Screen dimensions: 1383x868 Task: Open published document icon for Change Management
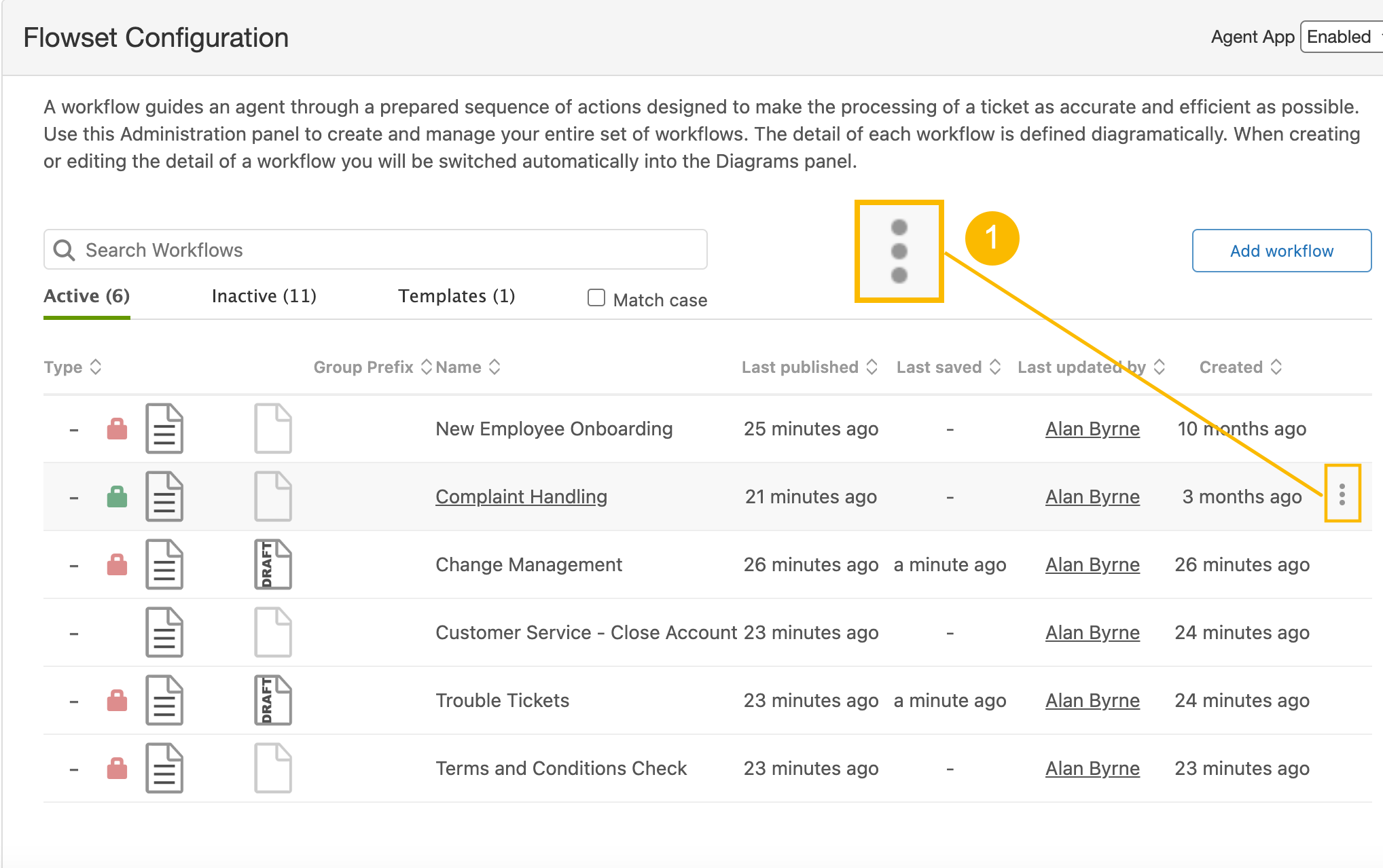pos(164,564)
